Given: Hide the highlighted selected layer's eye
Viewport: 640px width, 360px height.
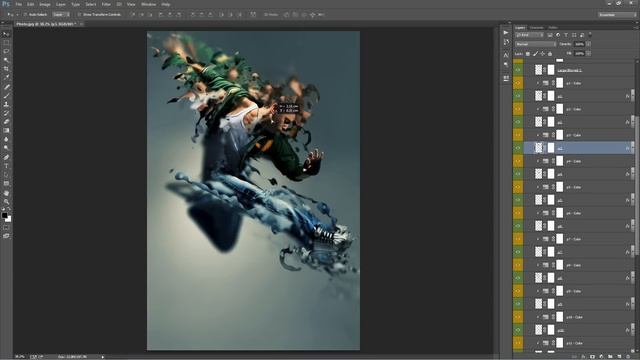Looking at the screenshot, I should pos(518,148).
